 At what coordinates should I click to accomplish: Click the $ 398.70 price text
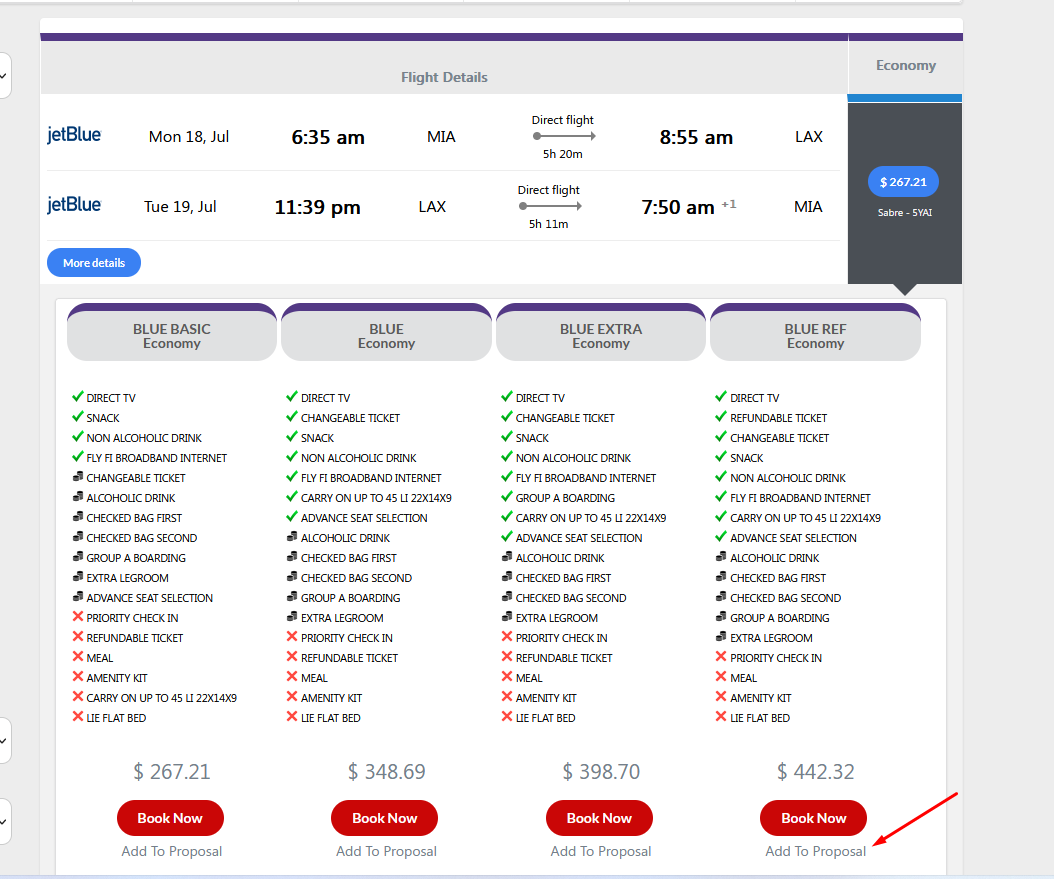coord(601,771)
